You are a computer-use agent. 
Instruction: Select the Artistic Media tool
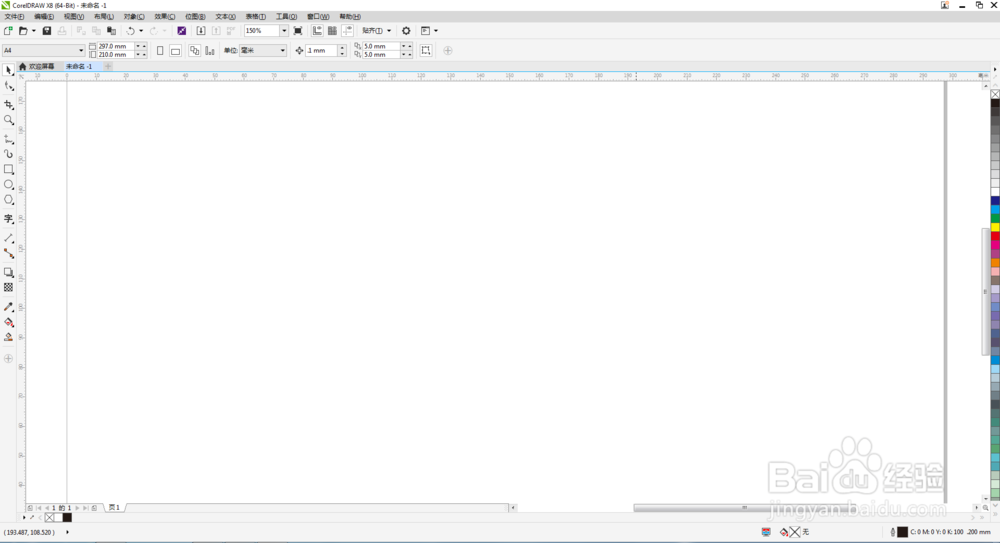click(8, 154)
